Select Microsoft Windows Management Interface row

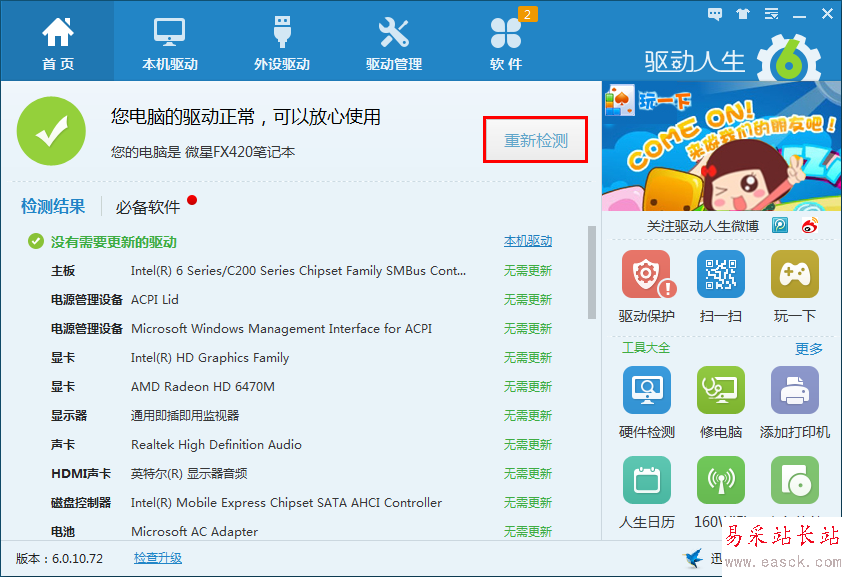pos(301,328)
